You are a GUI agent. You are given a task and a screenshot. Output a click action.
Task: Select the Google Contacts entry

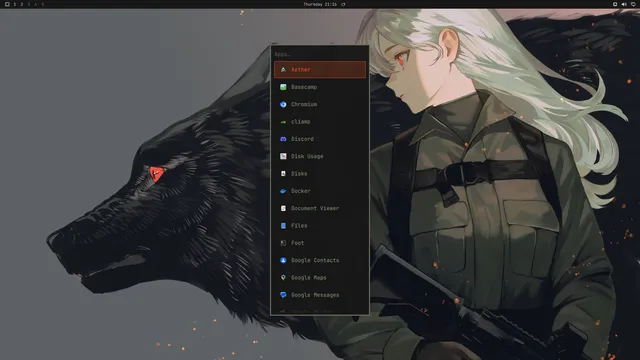click(320, 260)
